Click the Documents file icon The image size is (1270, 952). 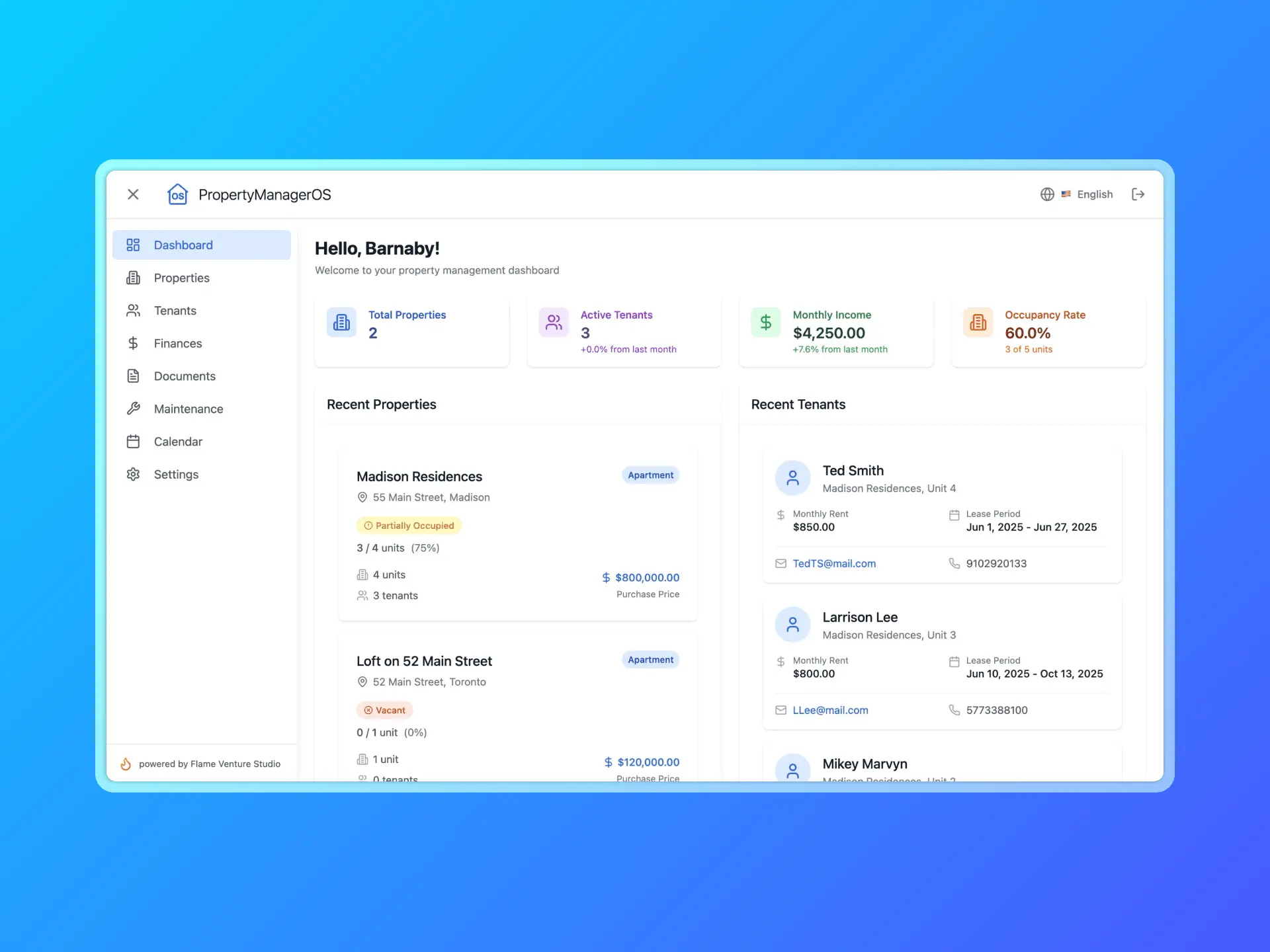click(x=133, y=376)
